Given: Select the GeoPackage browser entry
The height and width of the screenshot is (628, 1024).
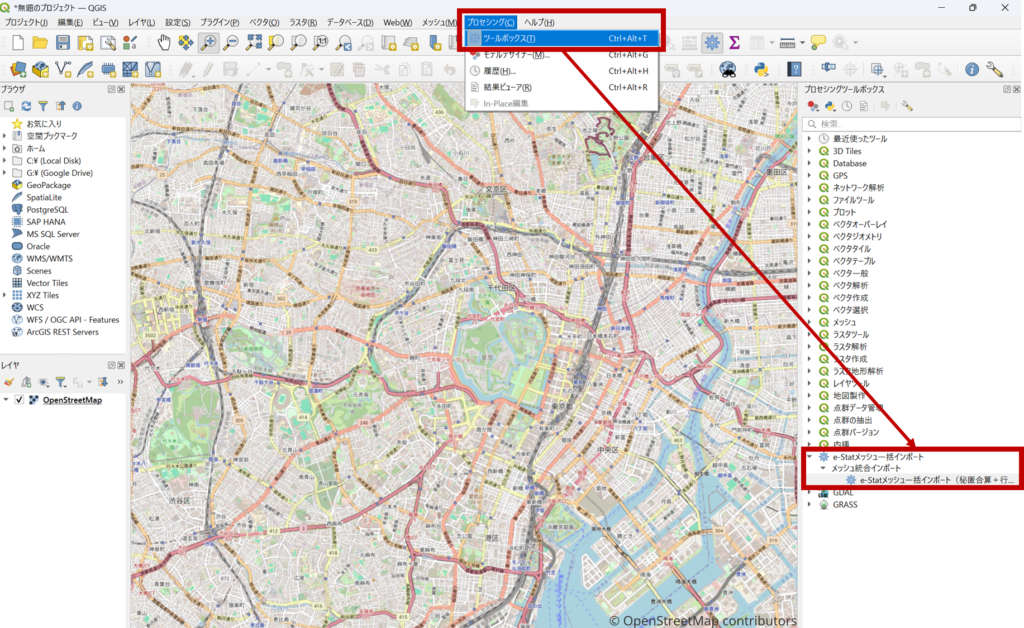Looking at the screenshot, I should pyautogui.click(x=48, y=185).
